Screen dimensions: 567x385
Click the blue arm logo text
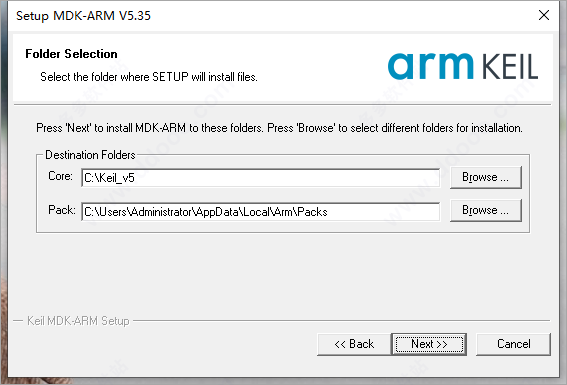[430, 66]
